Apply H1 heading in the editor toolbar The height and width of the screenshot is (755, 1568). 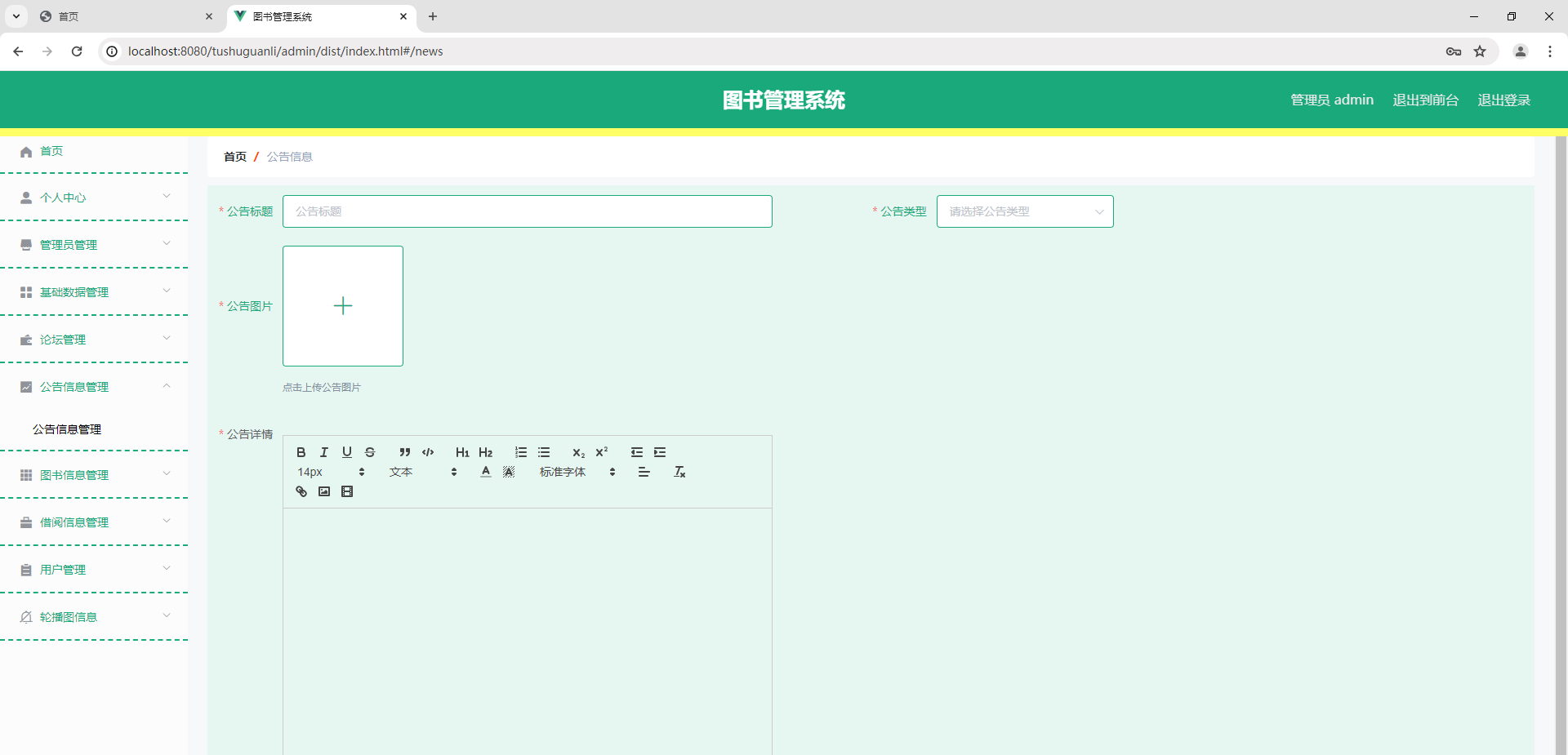tap(462, 453)
